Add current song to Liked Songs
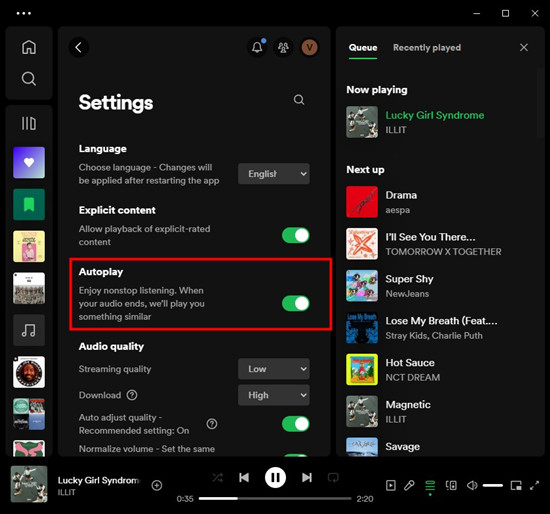The image size is (550, 514). (x=156, y=485)
